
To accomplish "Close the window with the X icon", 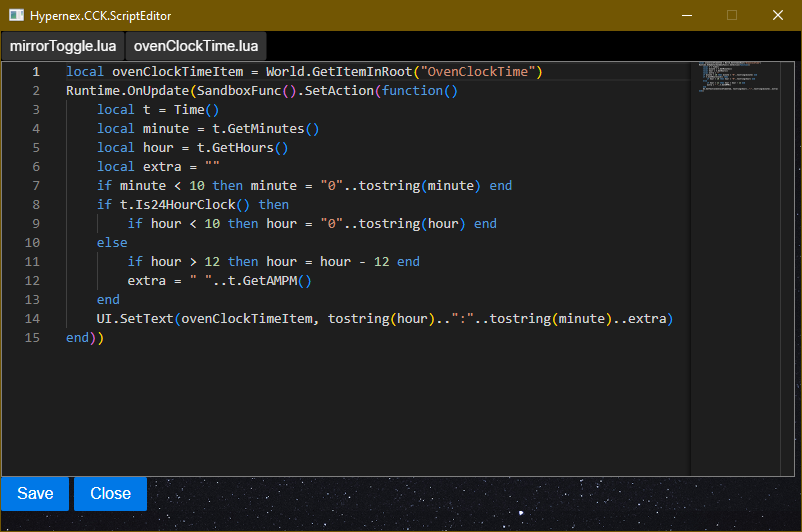I will (778, 15).
